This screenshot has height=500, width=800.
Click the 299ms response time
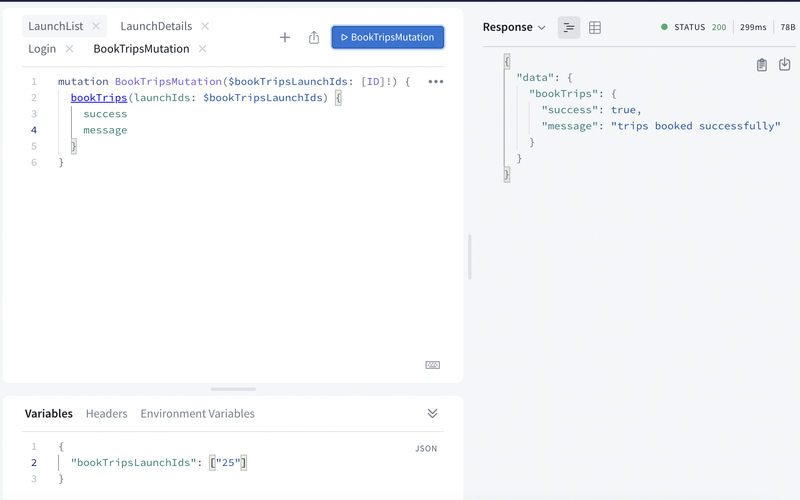pyautogui.click(x=753, y=27)
